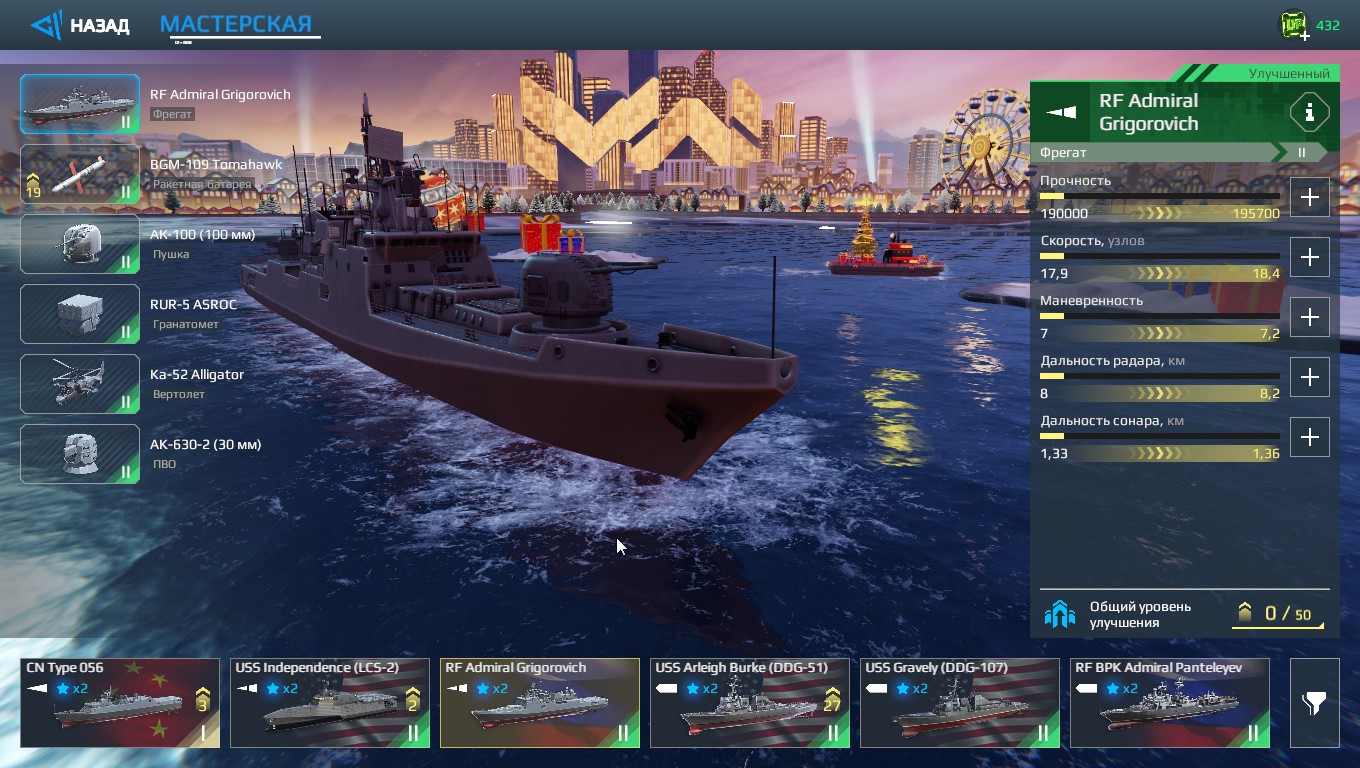Upgrade Маневренность with plus button
1360x768 pixels.
point(1310,317)
